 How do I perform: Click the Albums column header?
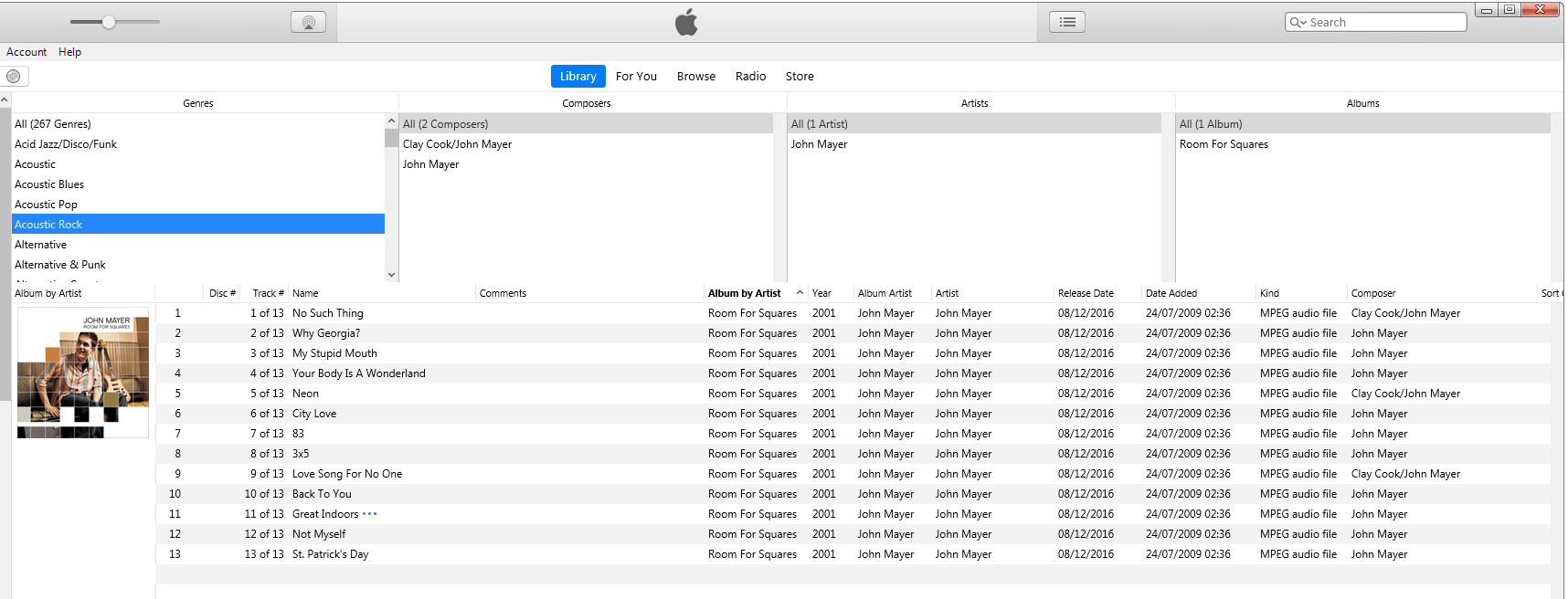coord(1362,103)
